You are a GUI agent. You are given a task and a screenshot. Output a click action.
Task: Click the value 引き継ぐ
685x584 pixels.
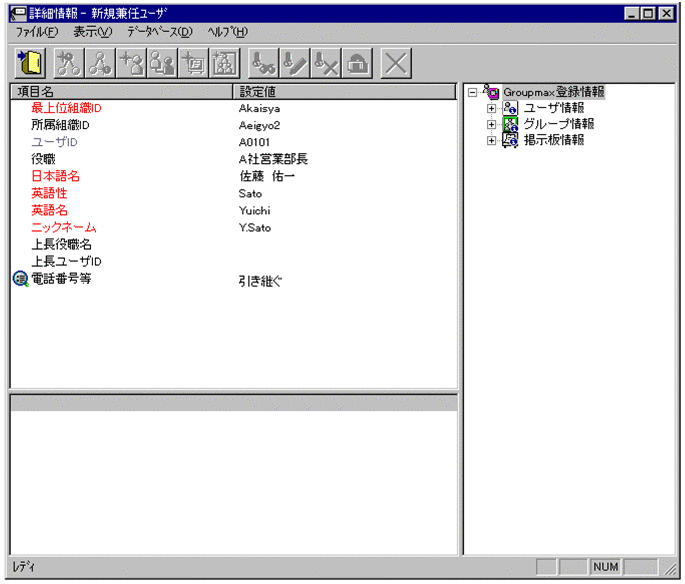(260, 281)
